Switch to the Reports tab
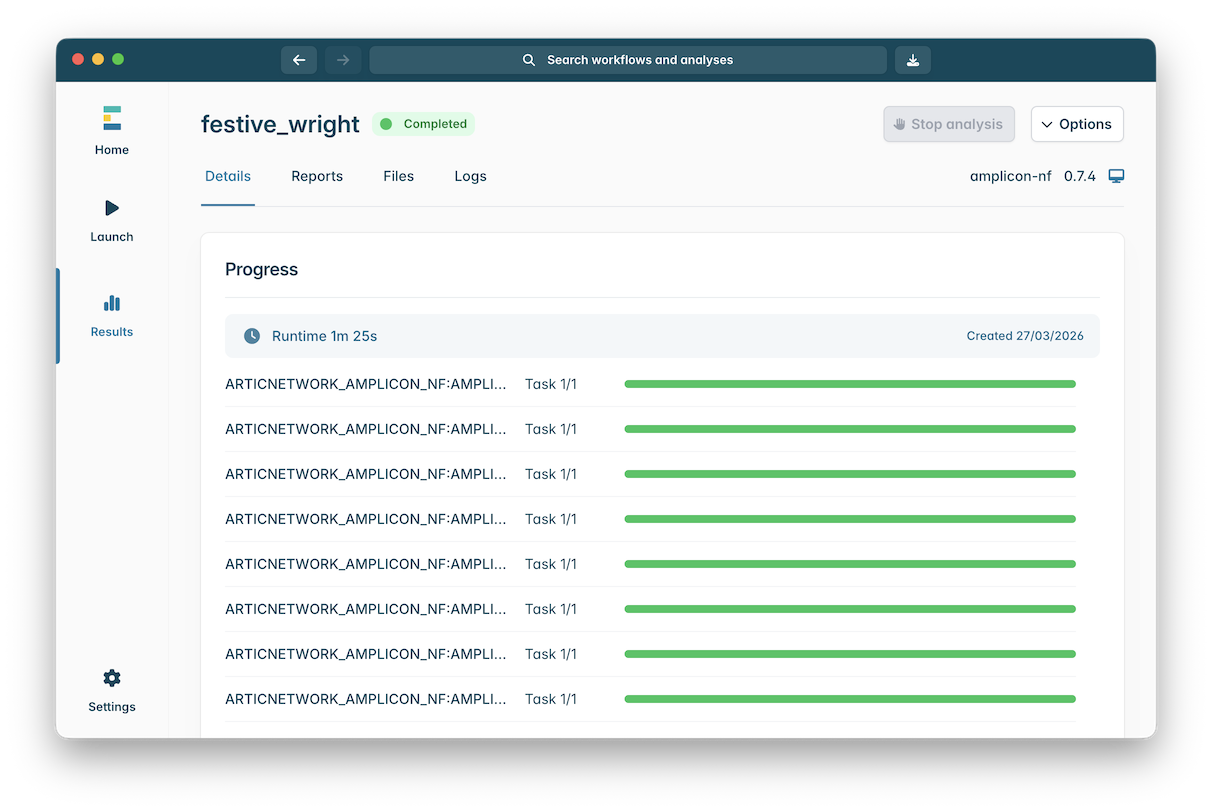Image resolution: width=1212 pixels, height=812 pixels. [x=317, y=176]
